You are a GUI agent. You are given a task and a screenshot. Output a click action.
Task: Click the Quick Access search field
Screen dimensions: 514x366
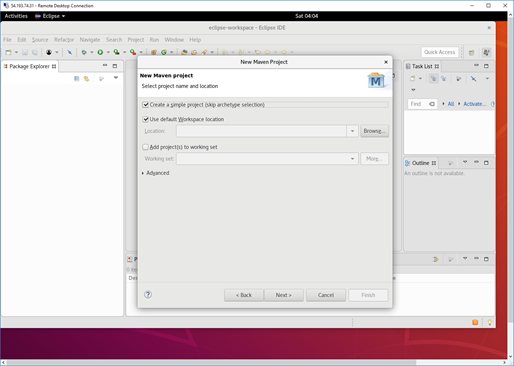tap(440, 52)
